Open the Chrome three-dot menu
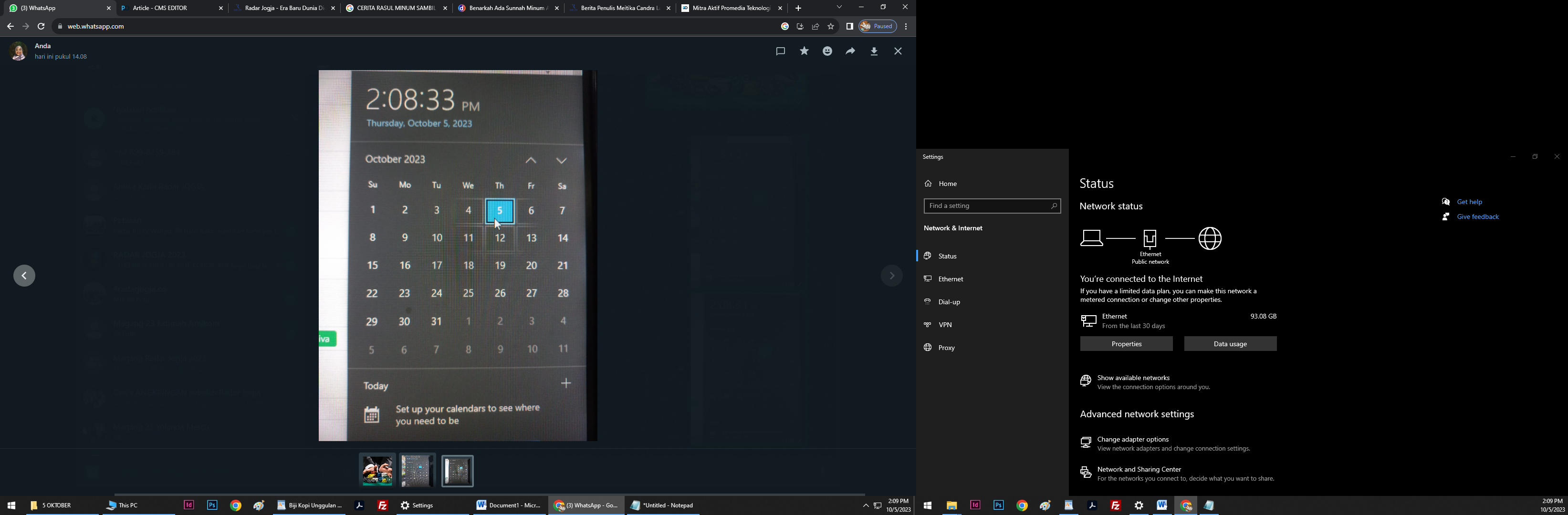The width and height of the screenshot is (1568, 515). point(906,27)
